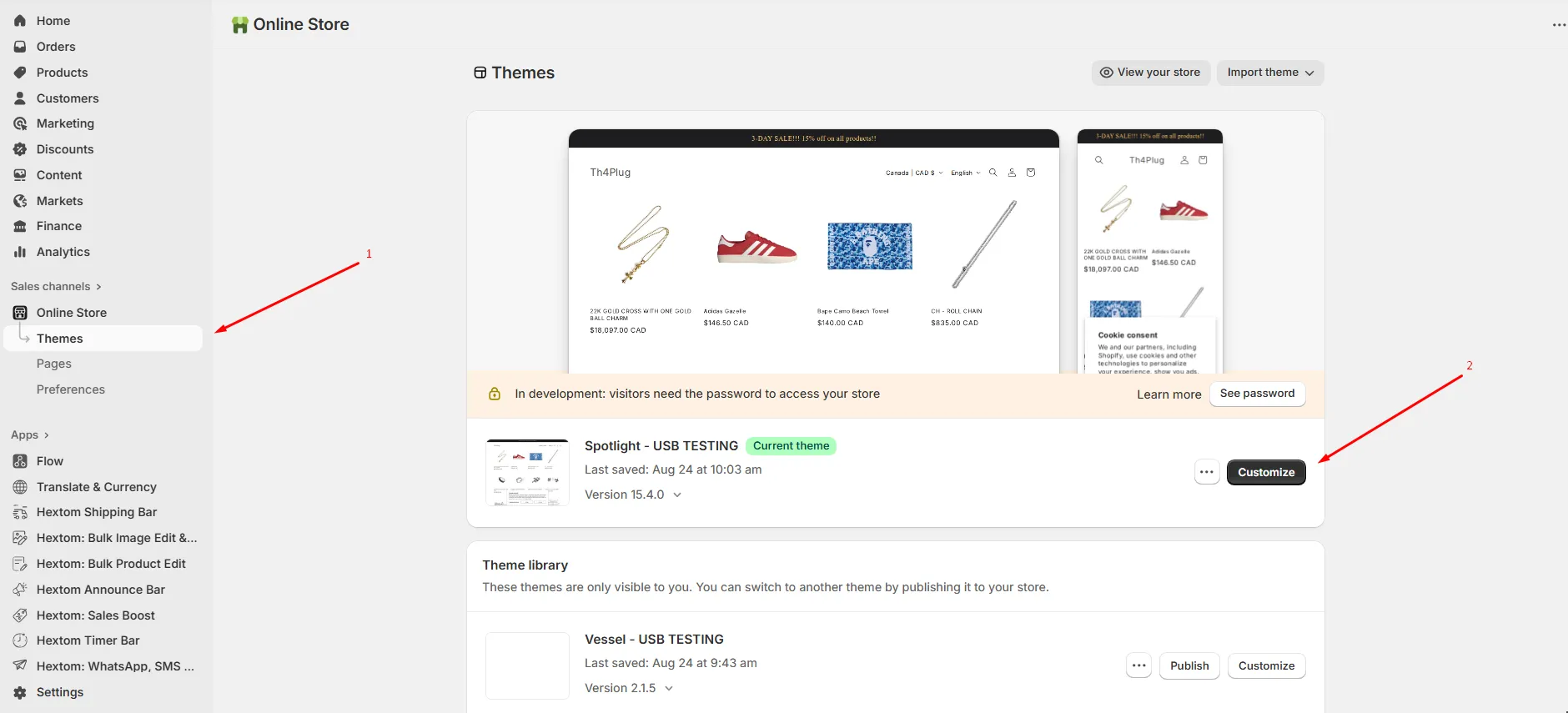Viewport: 1568px width, 713px height.
Task: Open the Analytics bar chart icon
Action: pyautogui.click(x=20, y=252)
